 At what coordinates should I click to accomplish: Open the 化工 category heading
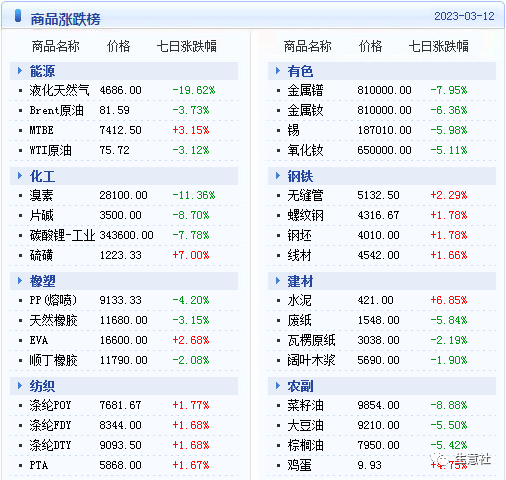coord(42,176)
